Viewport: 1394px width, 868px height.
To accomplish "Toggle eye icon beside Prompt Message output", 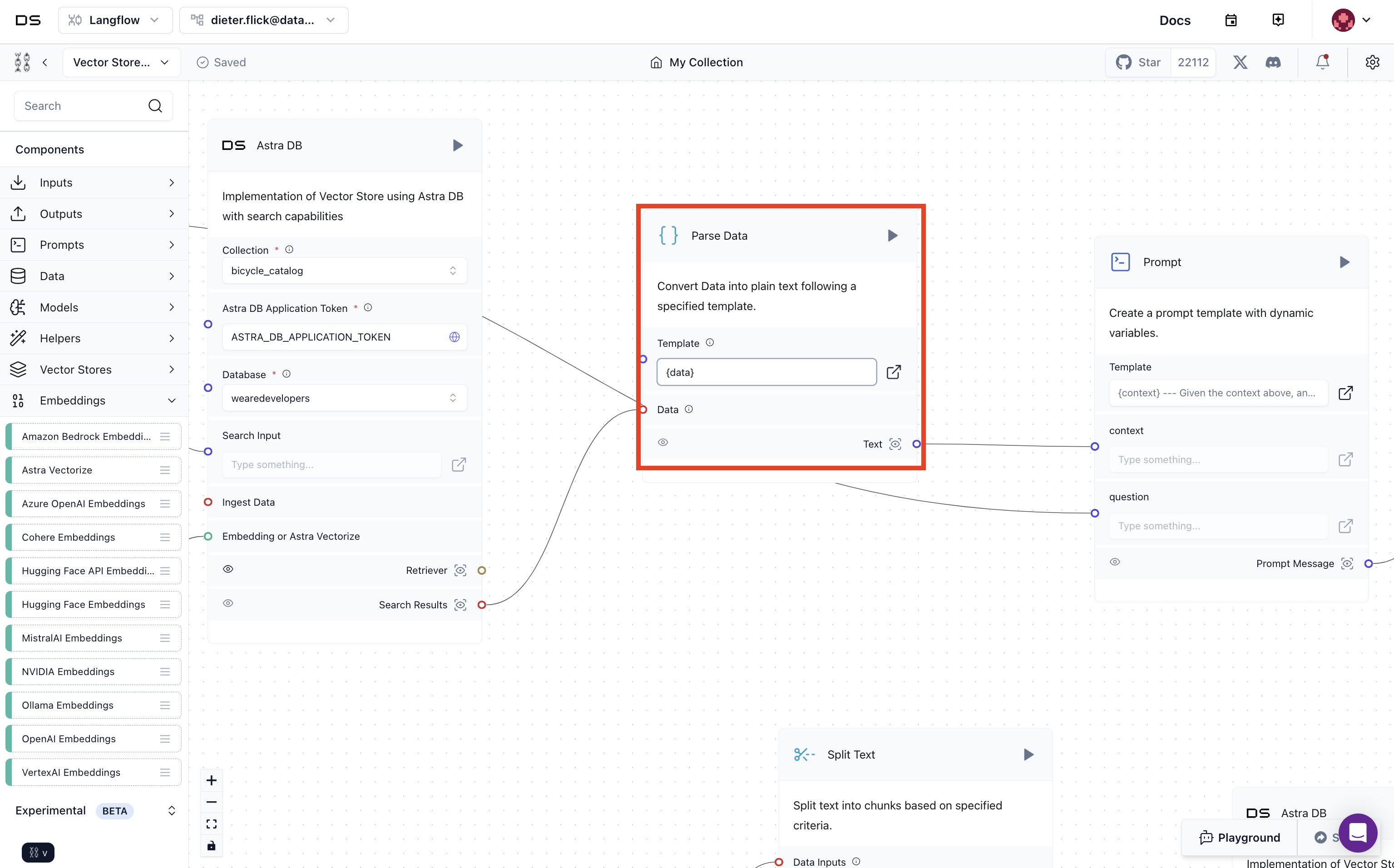I will click(x=1114, y=562).
